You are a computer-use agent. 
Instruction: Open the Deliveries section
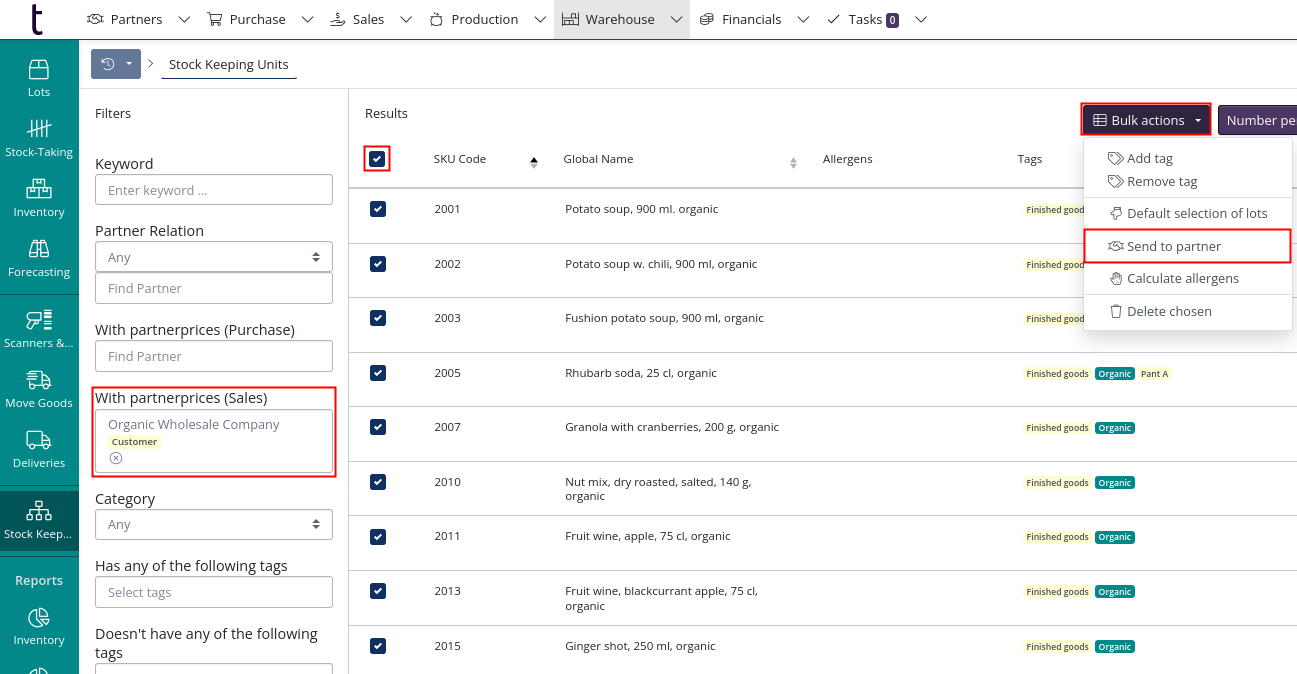click(39, 447)
